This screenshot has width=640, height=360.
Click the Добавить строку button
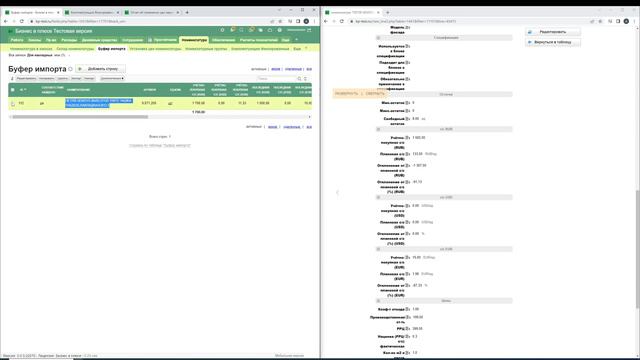(100, 69)
